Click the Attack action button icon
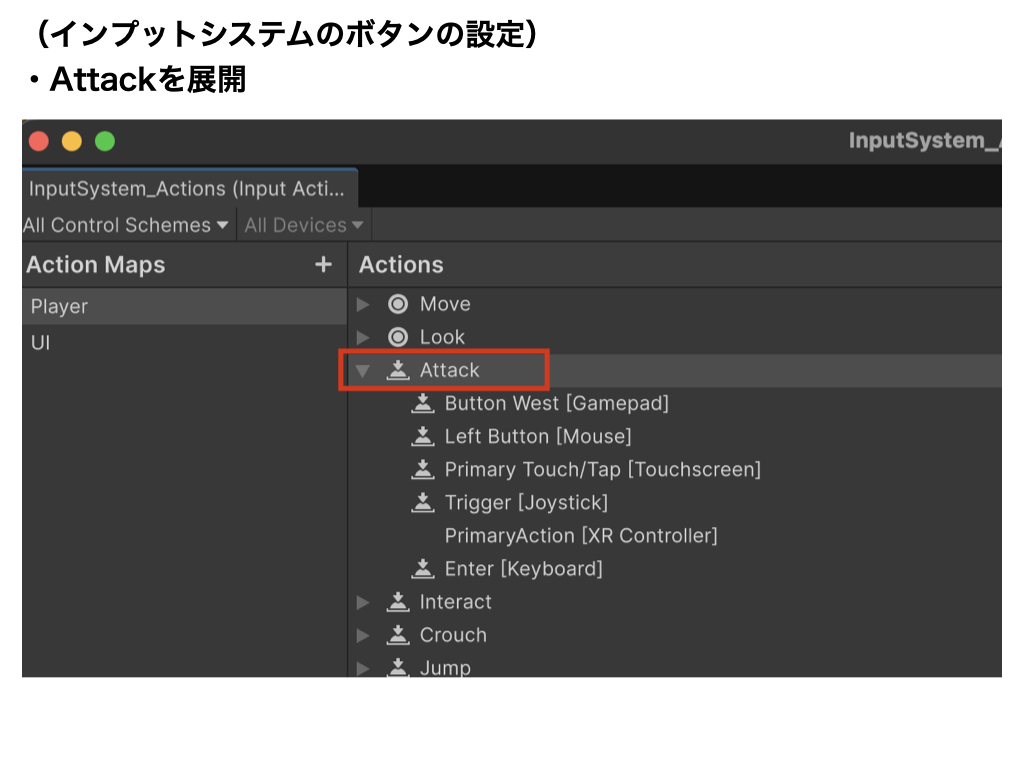The height and width of the screenshot is (768, 1024). click(398, 370)
